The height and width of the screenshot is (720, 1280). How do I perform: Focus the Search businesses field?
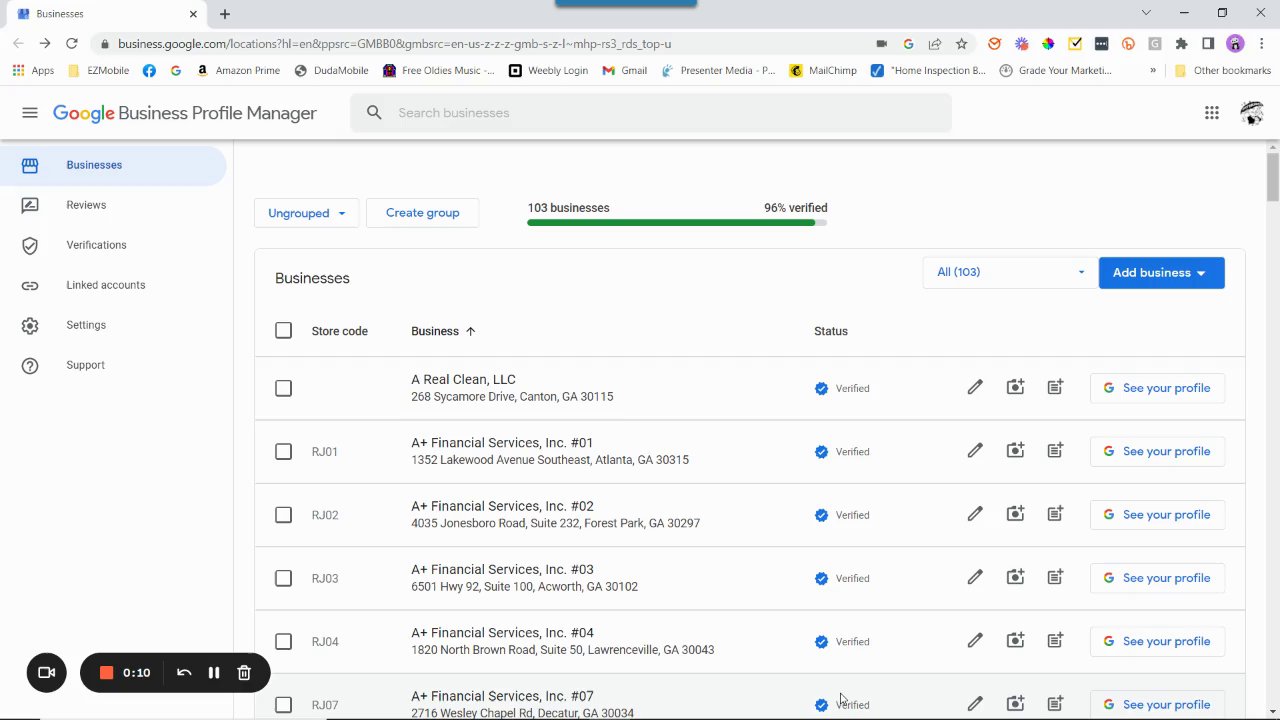tap(651, 113)
